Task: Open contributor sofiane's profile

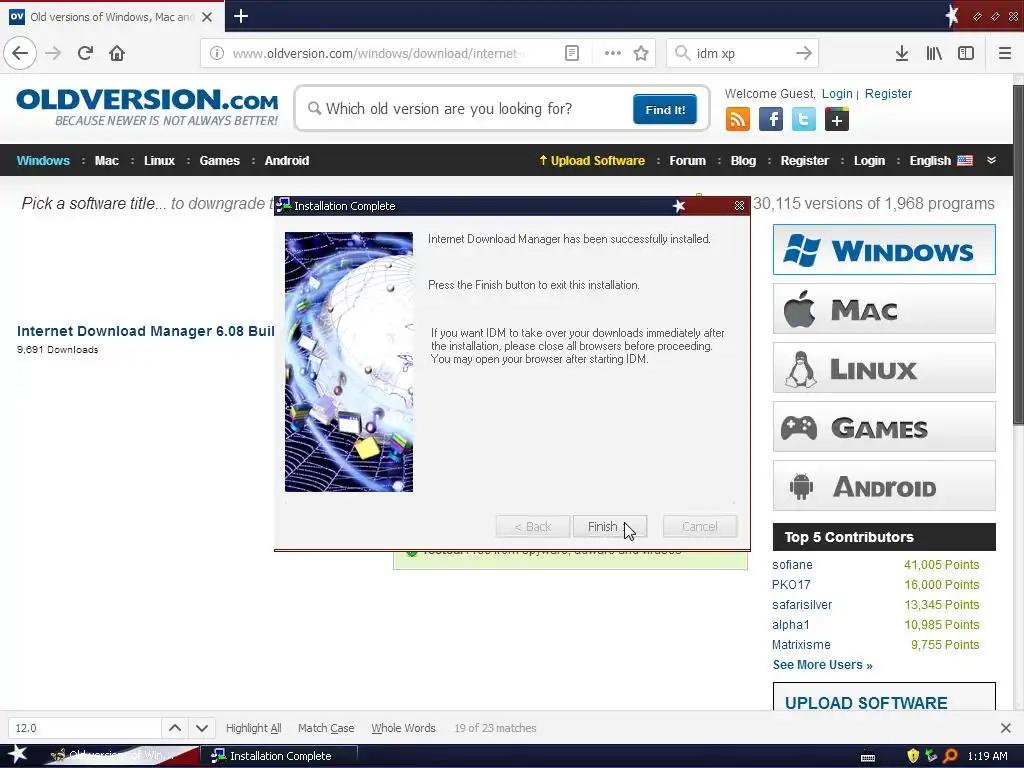Action: pyautogui.click(x=792, y=565)
